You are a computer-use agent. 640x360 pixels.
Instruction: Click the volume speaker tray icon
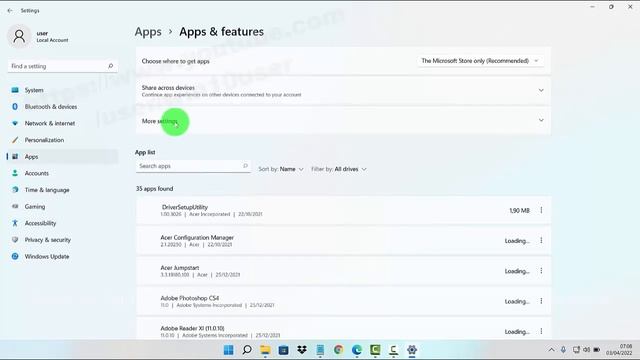coord(587,350)
